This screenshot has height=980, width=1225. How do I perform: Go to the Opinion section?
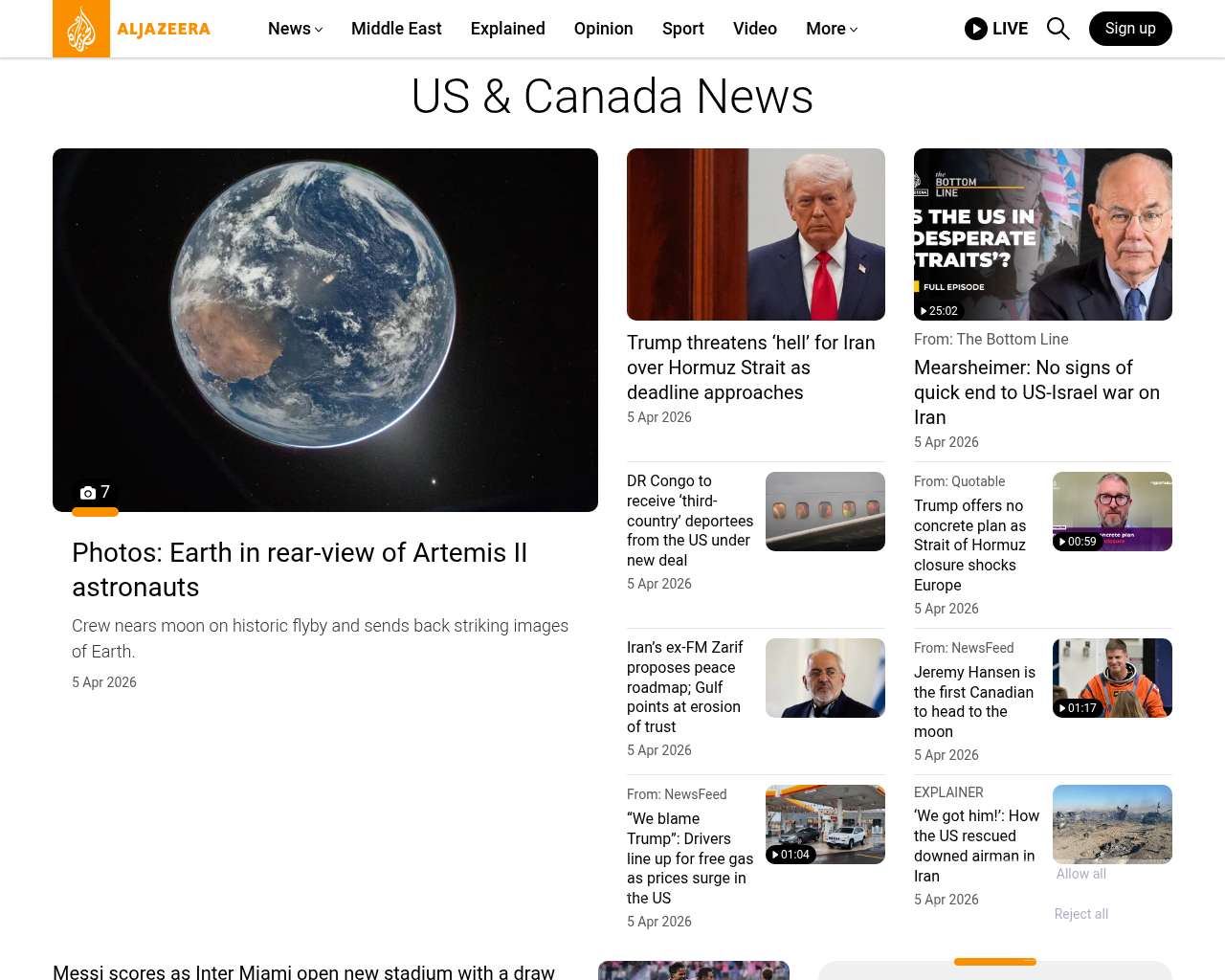tap(603, 29)
